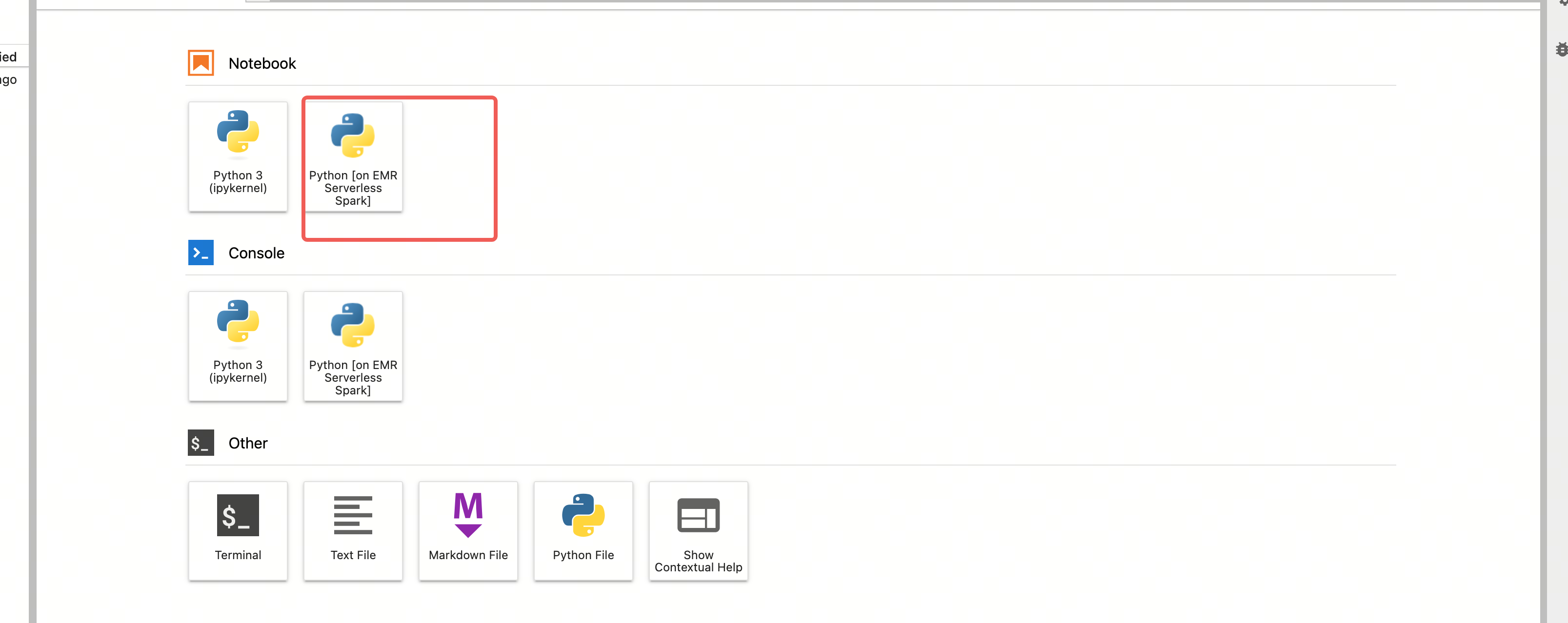Create a new Markdown File
The height and width of the screenshot is (623, 1568).
tap(467, 530)
